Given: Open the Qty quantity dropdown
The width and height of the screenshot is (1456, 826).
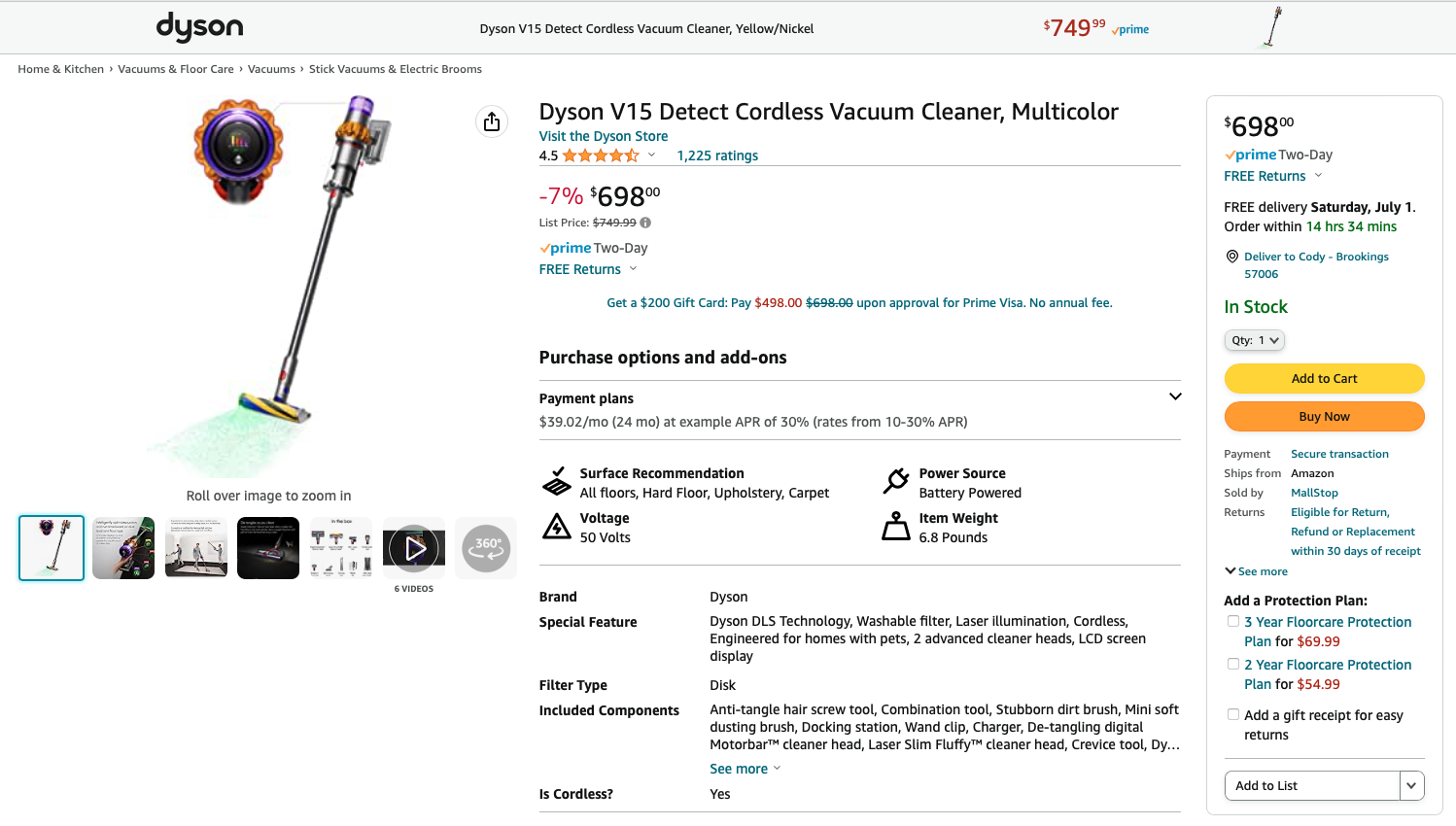Looking at the screenshot, I should 1255,340.
